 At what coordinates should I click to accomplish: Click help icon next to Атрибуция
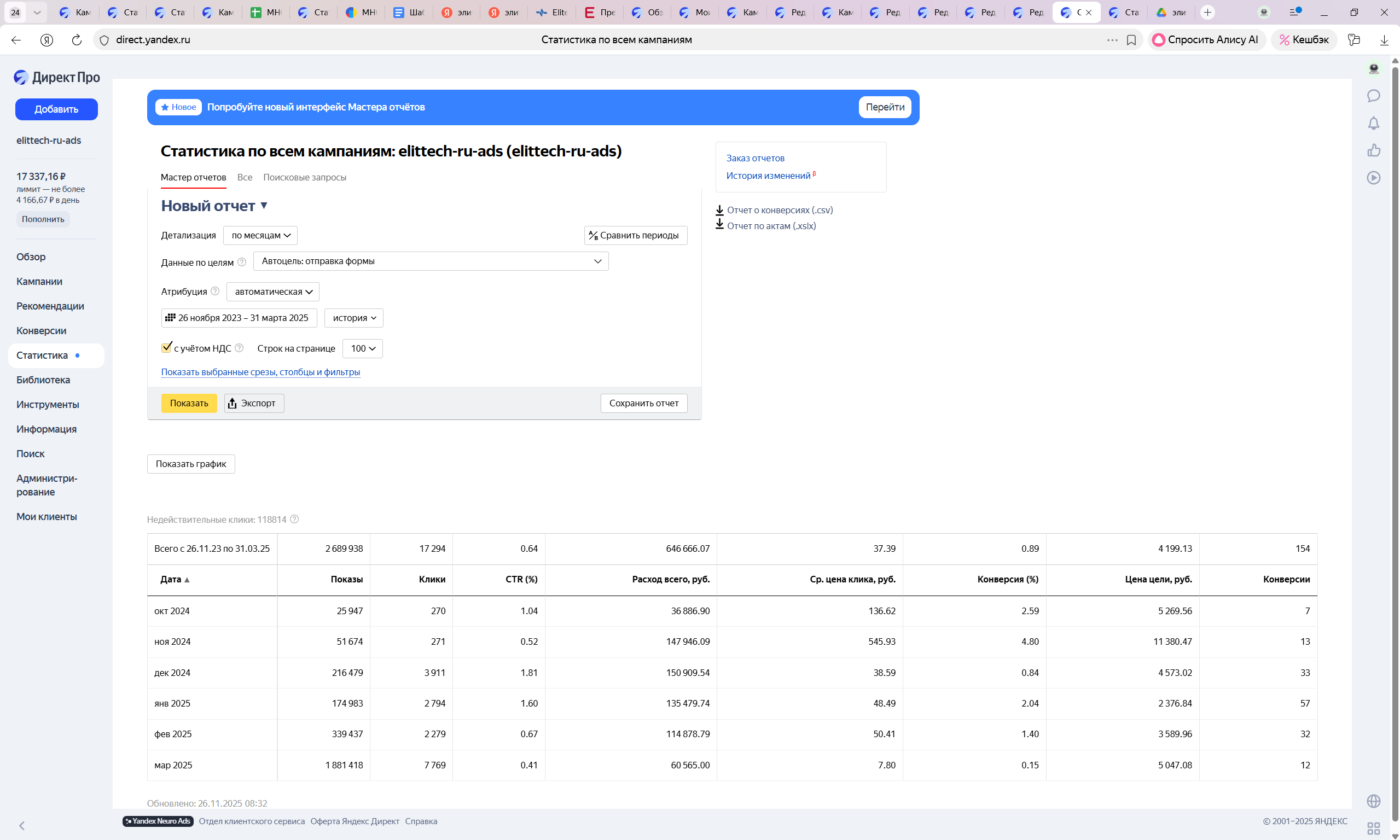coord(215,291)
